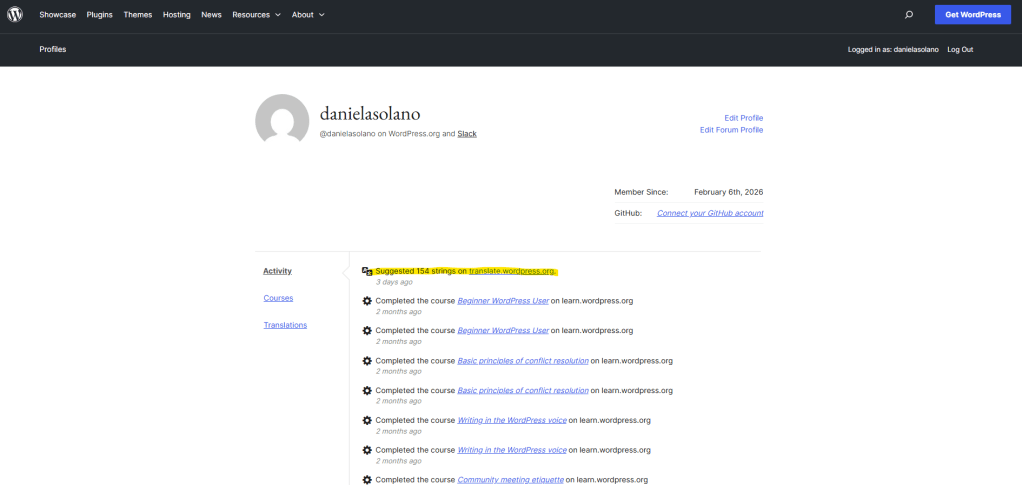
Task: Expand the About dropdown menu
Action: [307, 15]
